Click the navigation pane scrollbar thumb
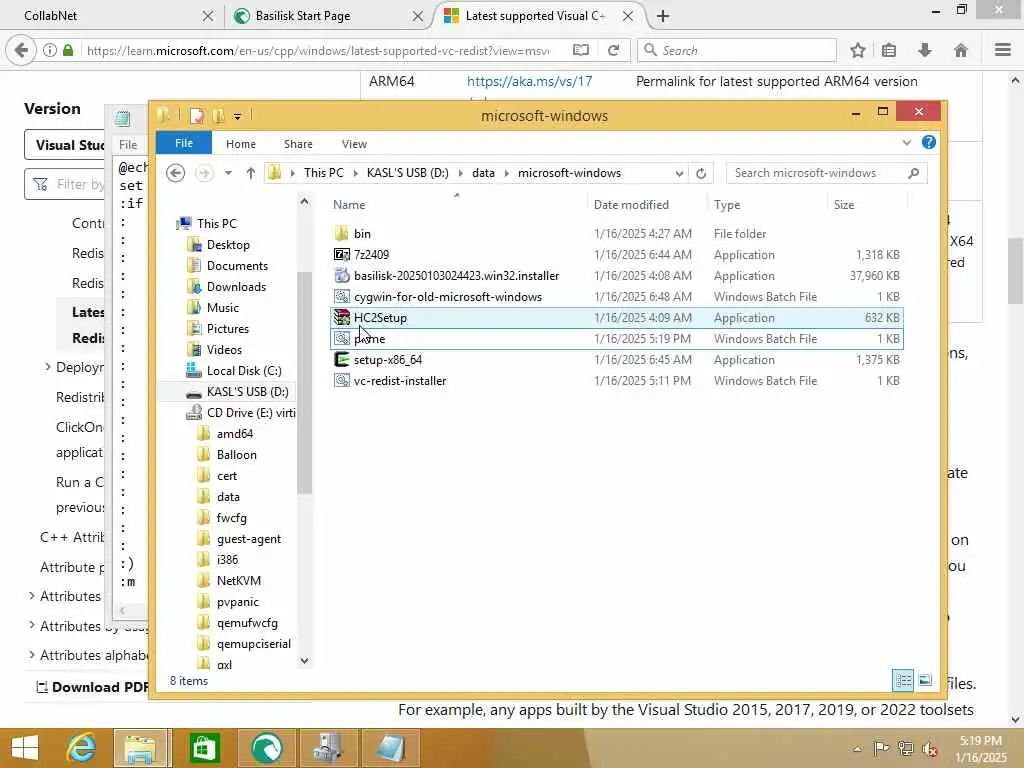The height and width of the screenshot is (768, 1024). tap(304, 382)
